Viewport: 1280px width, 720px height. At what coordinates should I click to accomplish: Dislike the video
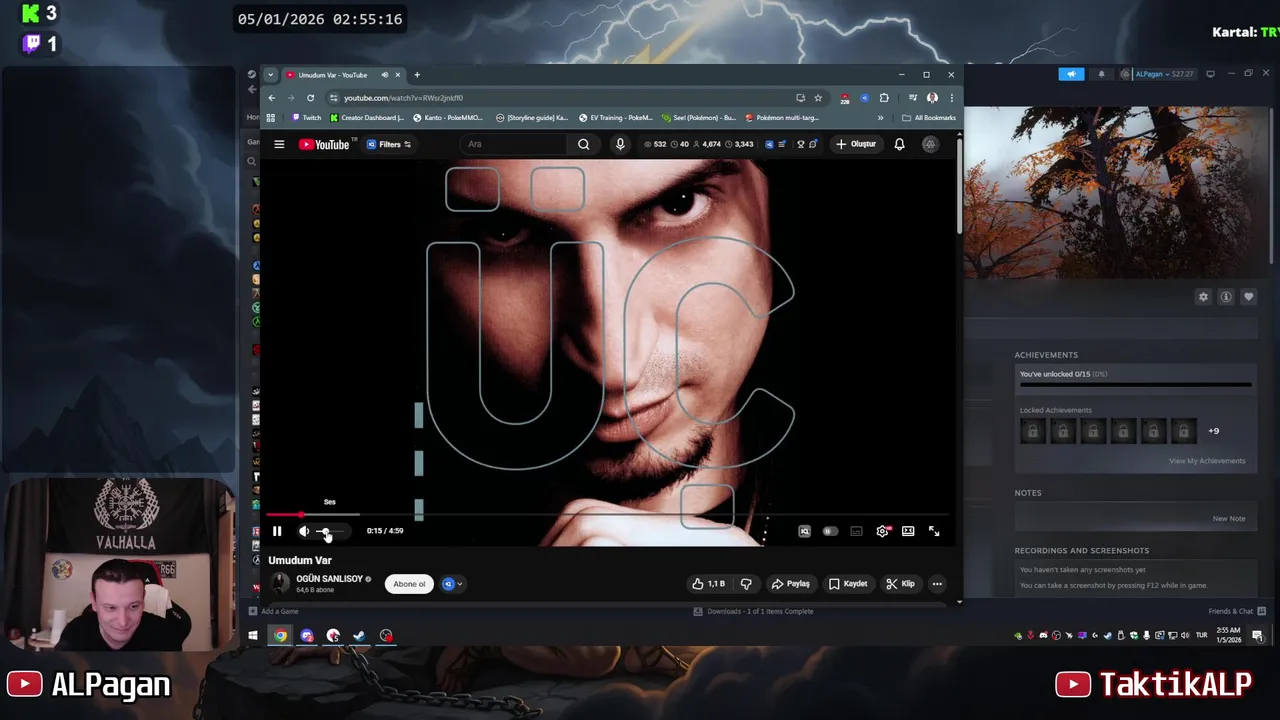pyautogui.click(x=746, y=584)
